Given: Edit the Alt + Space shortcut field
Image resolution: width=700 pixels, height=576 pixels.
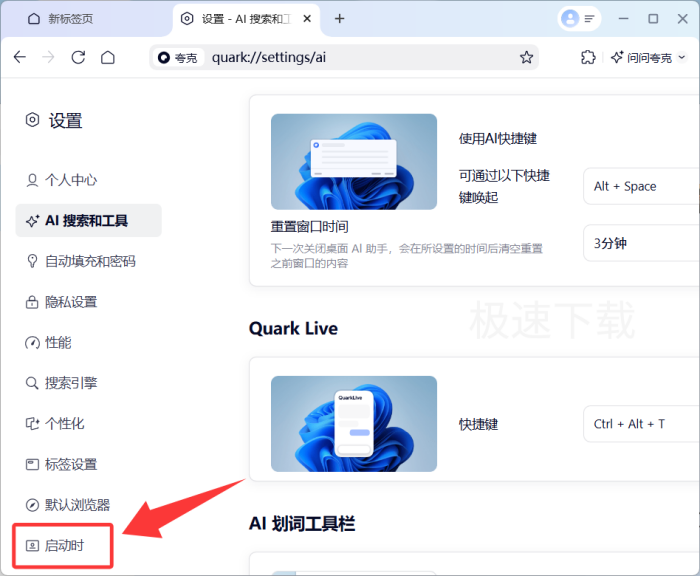Looking at the screenshot, I should [x=640, y=186].
